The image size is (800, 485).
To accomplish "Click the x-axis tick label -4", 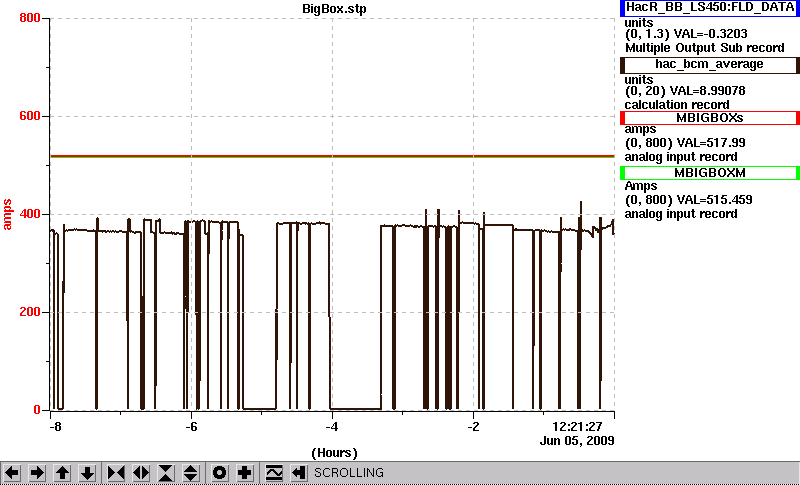I will click(x=332, y=427).
